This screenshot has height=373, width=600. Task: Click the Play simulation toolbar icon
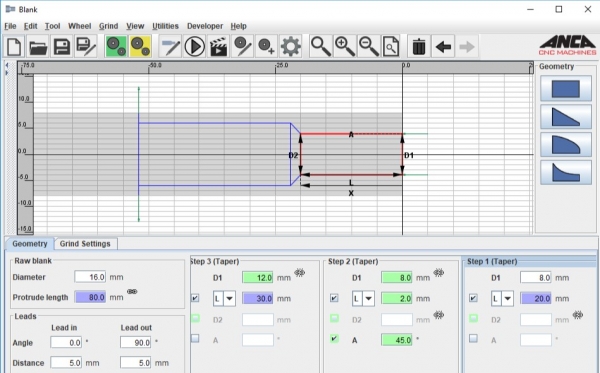pos(194,47)
